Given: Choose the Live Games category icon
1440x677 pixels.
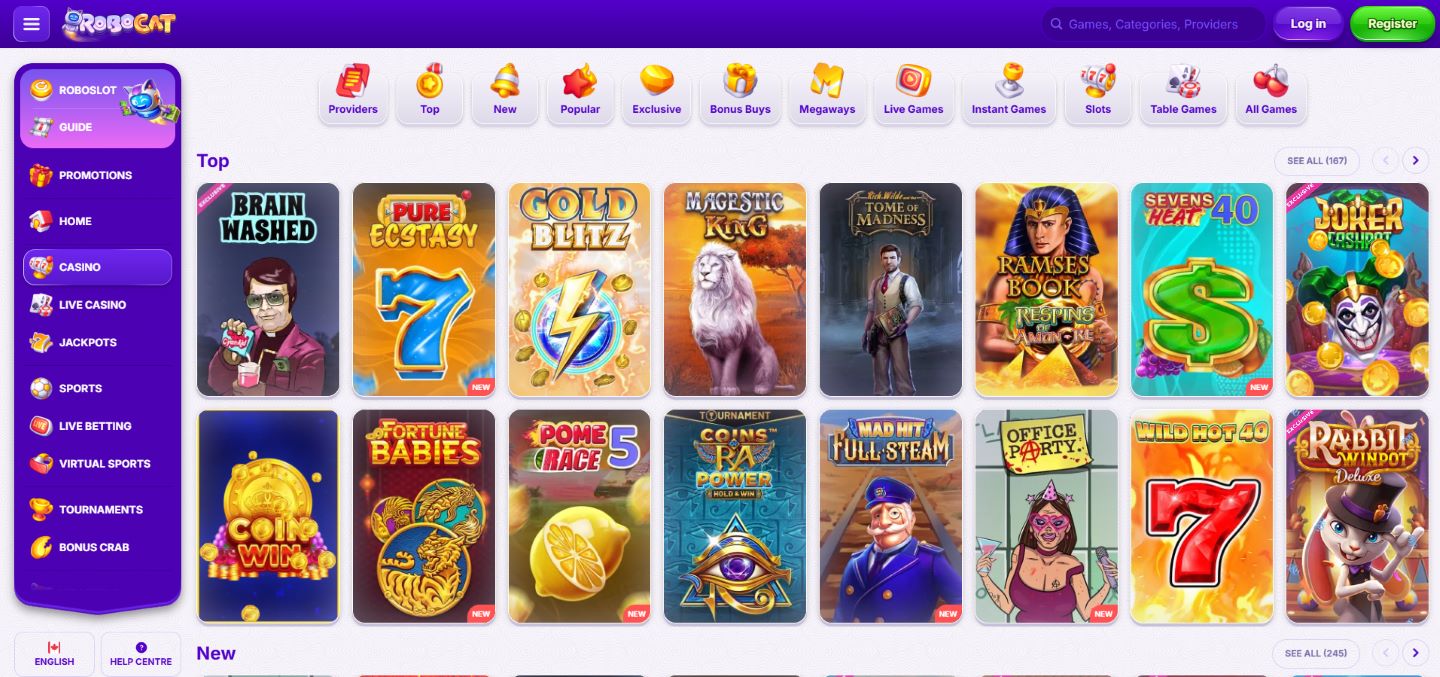Looking at the screenshot, I should pyautogui.click(x=913, y=82).
